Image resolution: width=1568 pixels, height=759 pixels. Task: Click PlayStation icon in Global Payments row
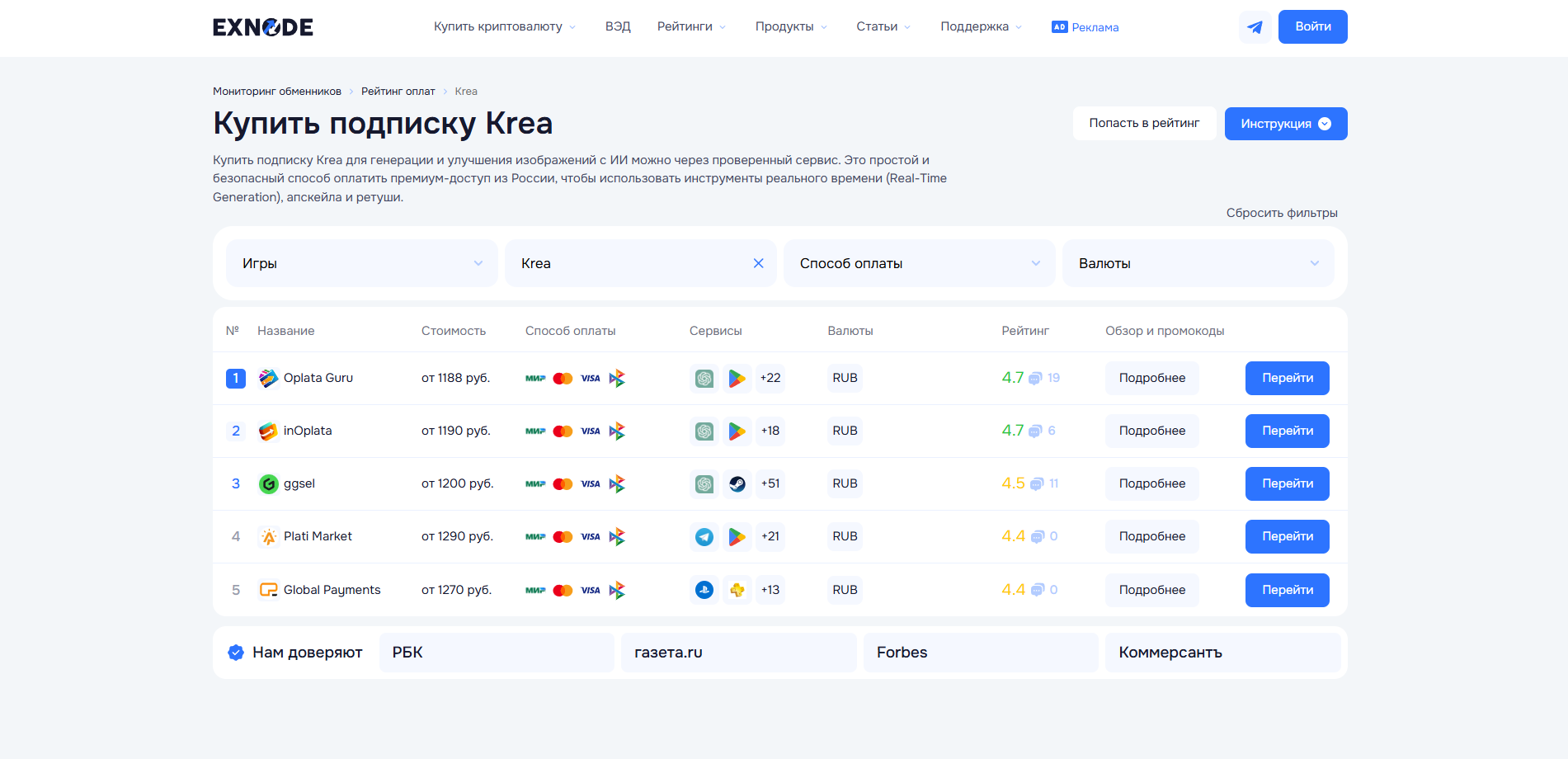[x=704, y=590]
